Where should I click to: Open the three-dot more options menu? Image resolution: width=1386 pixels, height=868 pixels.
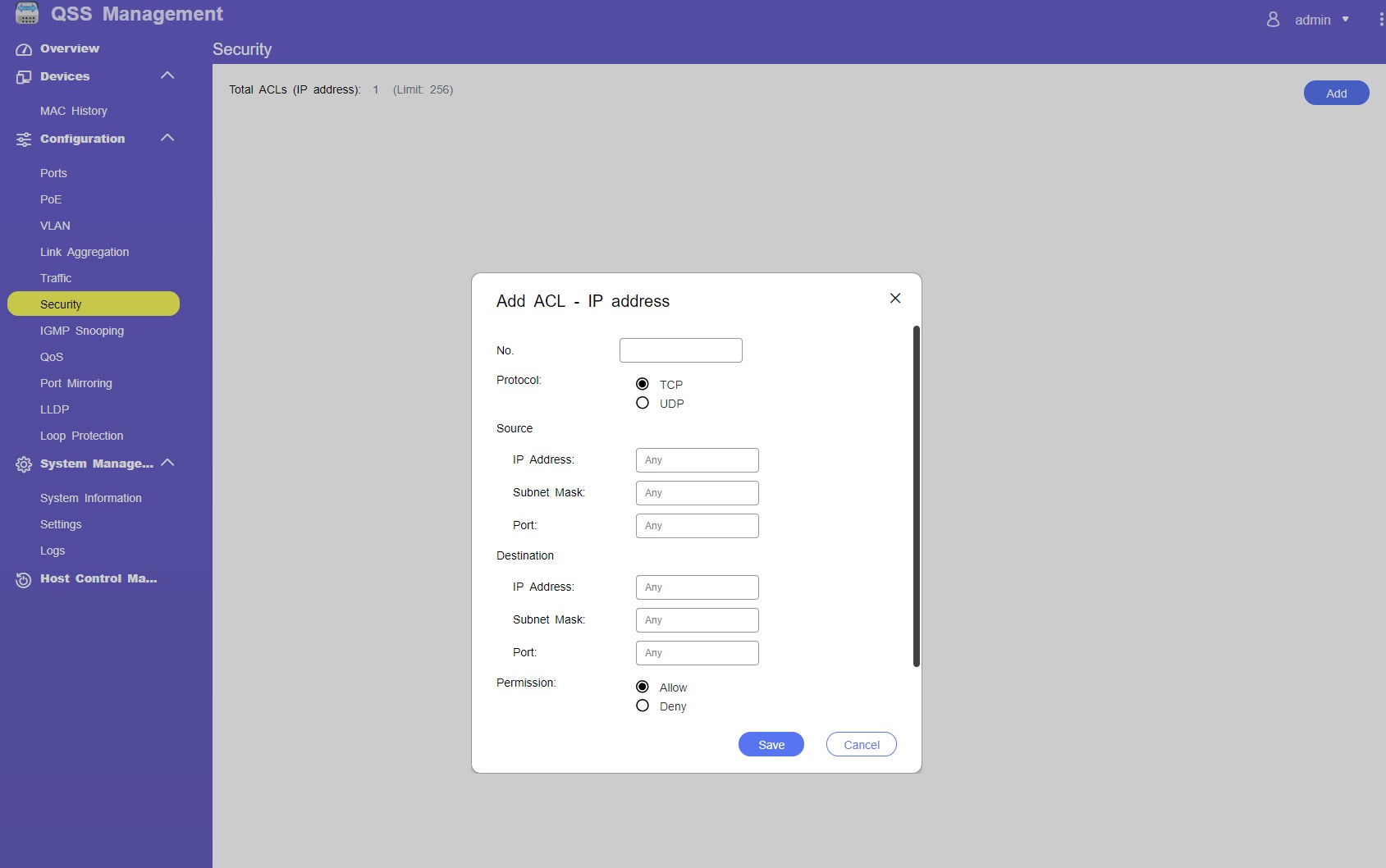tap(1381, 20)
